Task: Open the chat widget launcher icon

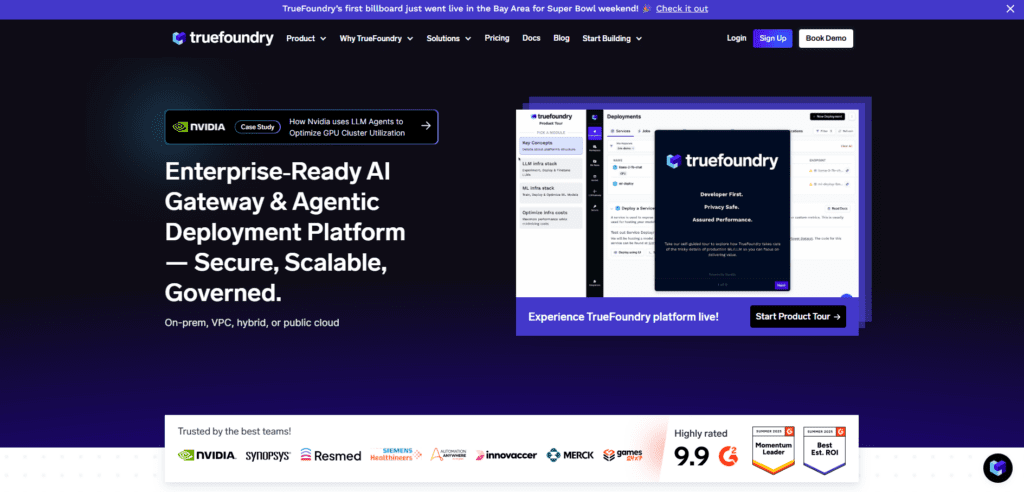Action: click(x=997, y=467)
